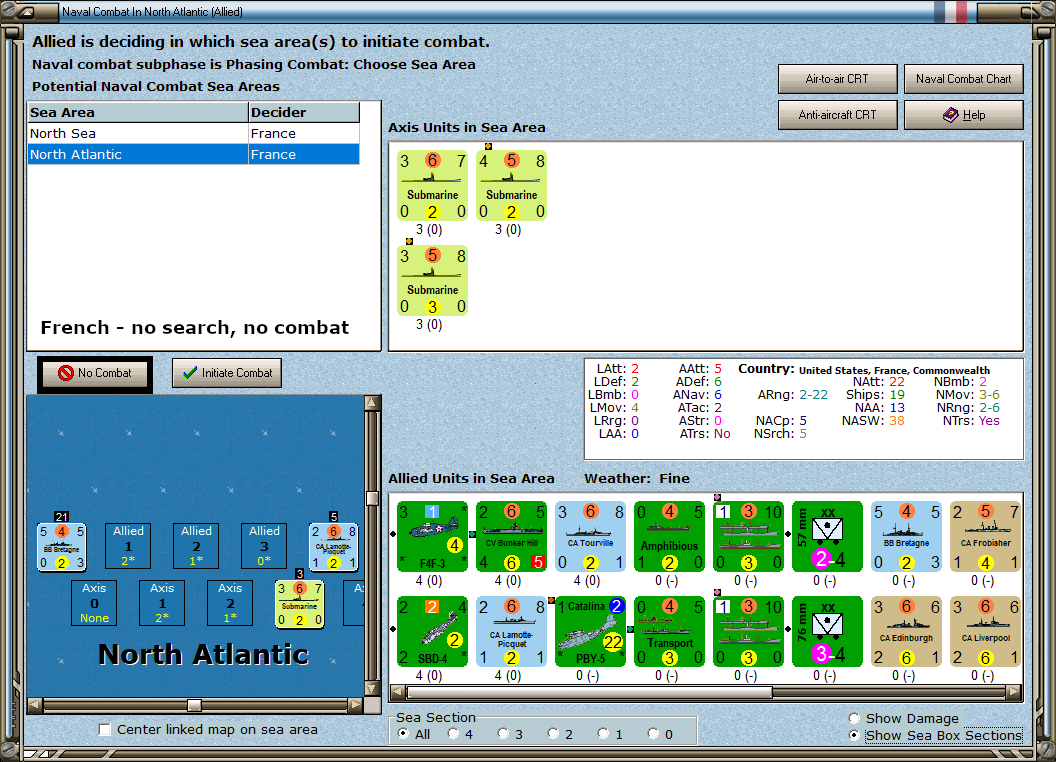Click the Allied units horizontal scrollbar thumb
This screenshot has width=1056, height=762.
click(590, 692)
